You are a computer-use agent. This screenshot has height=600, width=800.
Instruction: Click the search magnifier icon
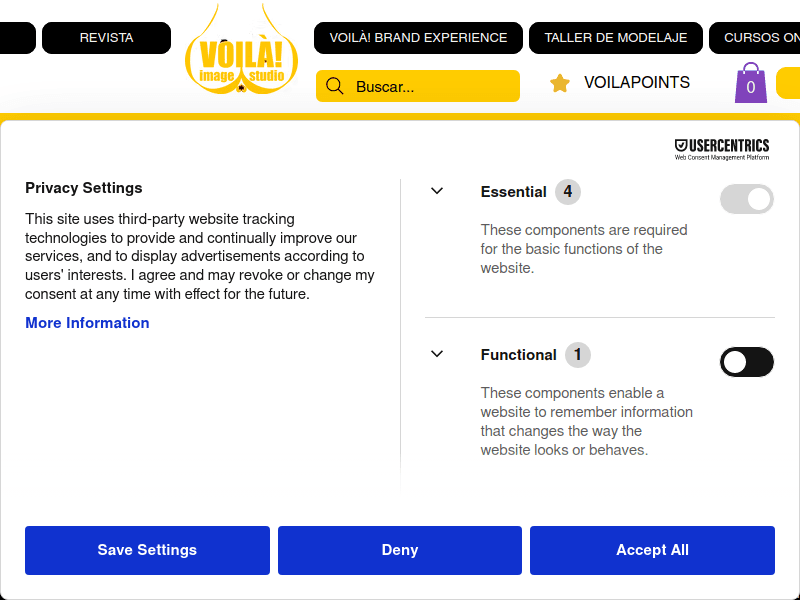(334, 86)
